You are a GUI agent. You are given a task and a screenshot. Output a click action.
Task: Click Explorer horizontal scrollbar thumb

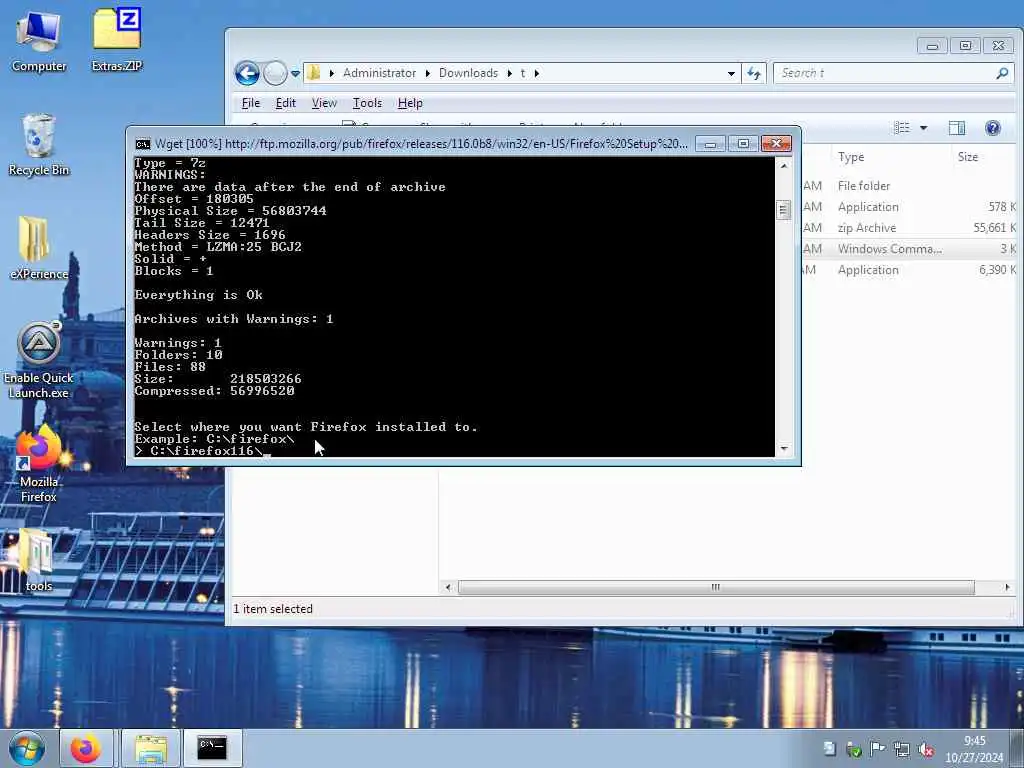tap(716, 587)
